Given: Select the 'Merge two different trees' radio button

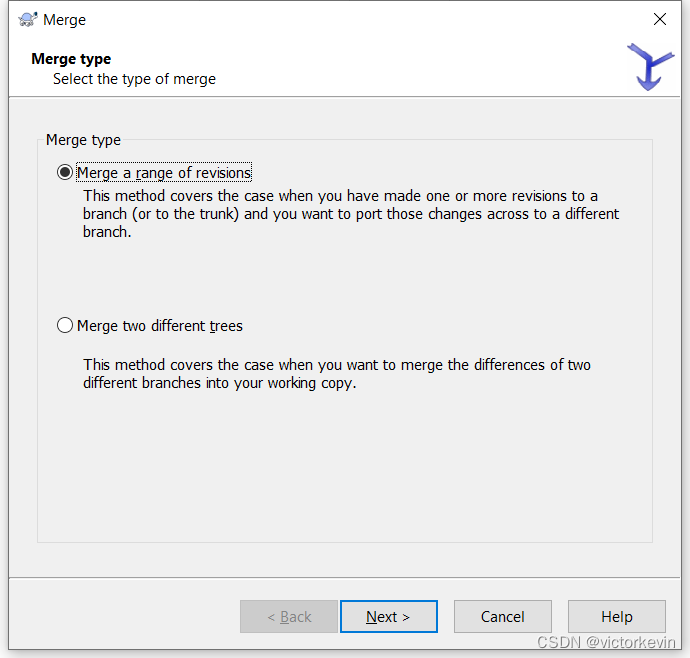Looking at the screenshot, I should (x=65, y=325).
